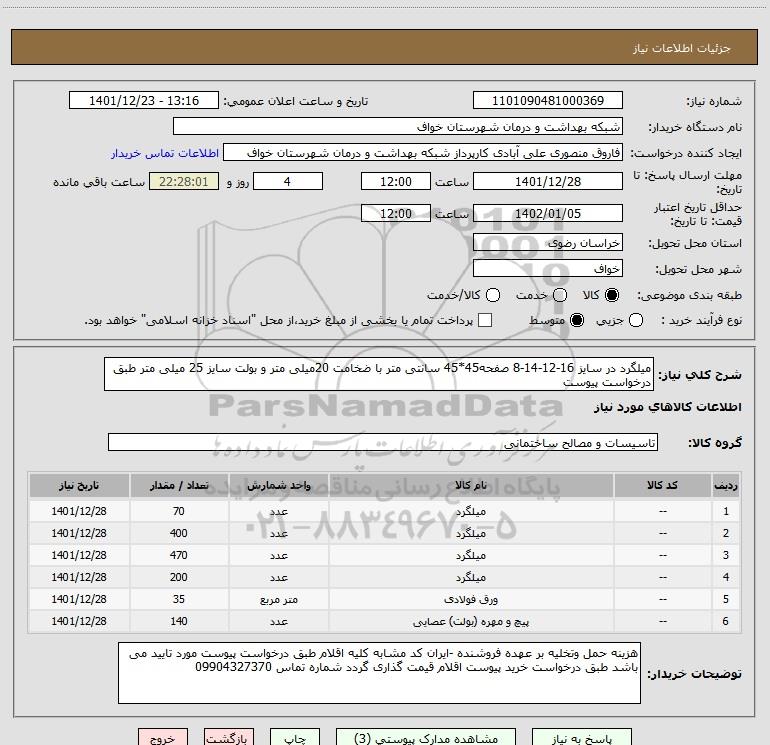This screenshot has height=745, width=770.
Task: Click the remaining time 22:28:01 field
Action: click(x=184, y=181)
